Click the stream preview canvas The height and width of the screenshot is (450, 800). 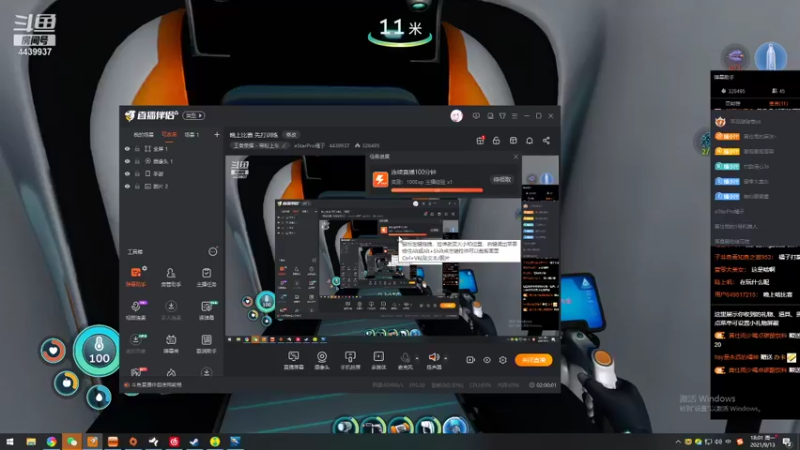392,245
